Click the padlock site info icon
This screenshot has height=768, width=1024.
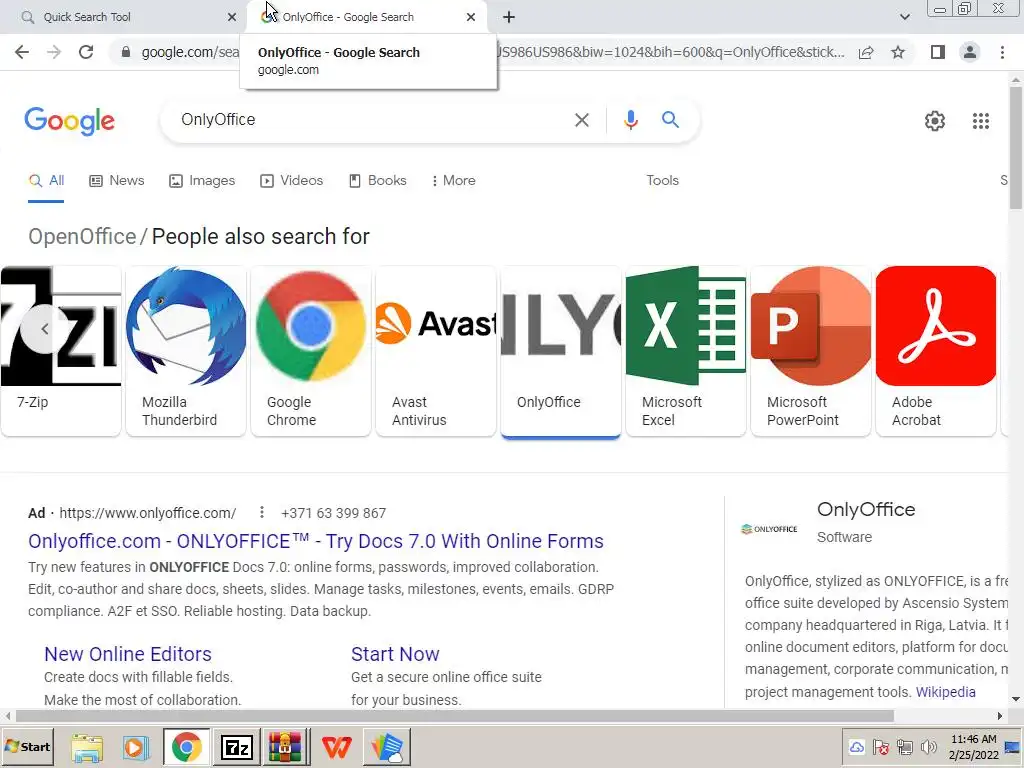point(126,52)
